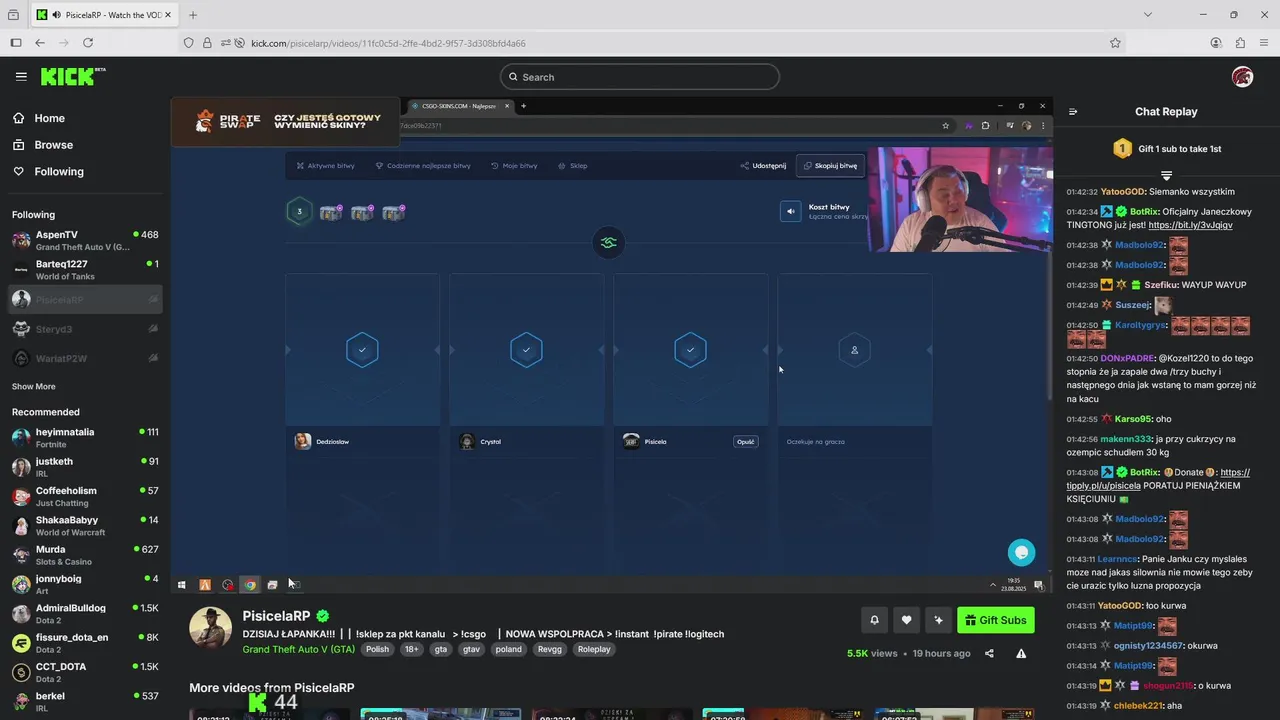Click Sklep tab in the video
1280x720 pixels.
point(573,166)
